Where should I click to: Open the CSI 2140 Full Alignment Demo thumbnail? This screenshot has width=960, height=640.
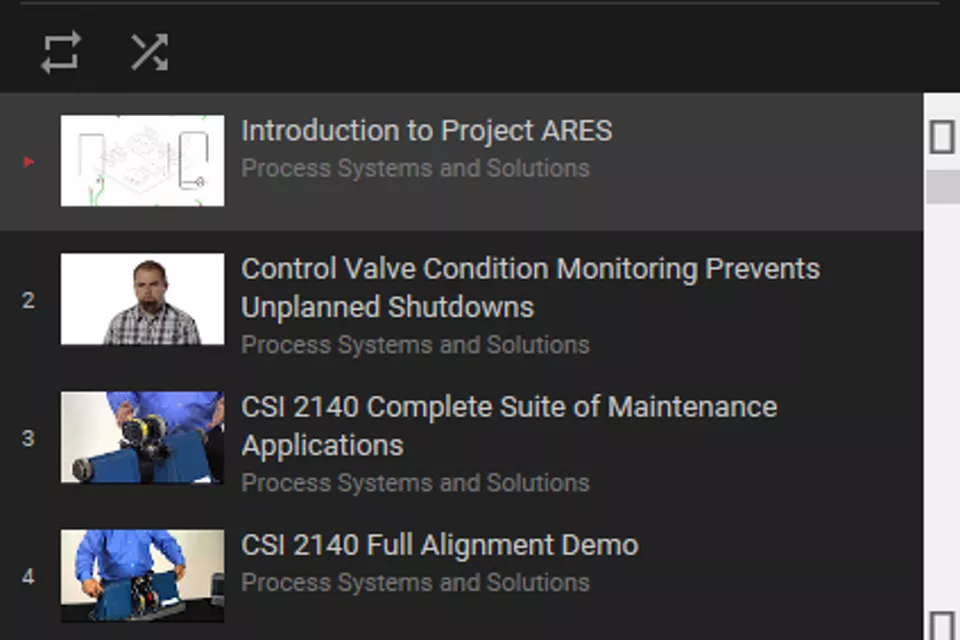click(x=143, y=576)
